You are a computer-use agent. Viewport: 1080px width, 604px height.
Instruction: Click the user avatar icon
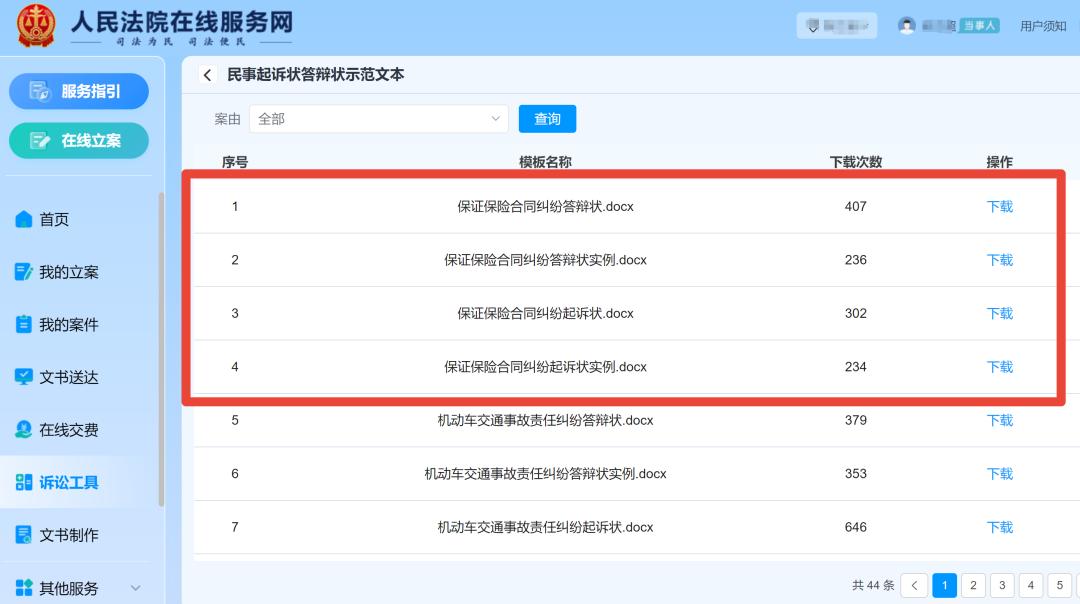coord(907,26)
